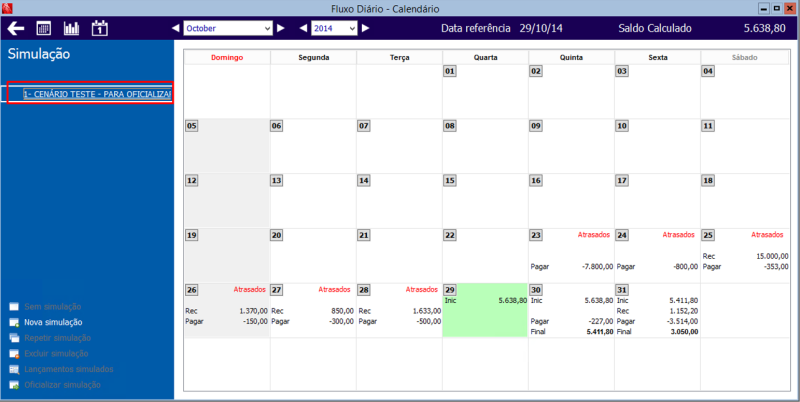The height and width of the screenshot is (402, 800).
Task: Click Pagar value -7.800,00
Action: pyautogui.click(x=597, y=266)
